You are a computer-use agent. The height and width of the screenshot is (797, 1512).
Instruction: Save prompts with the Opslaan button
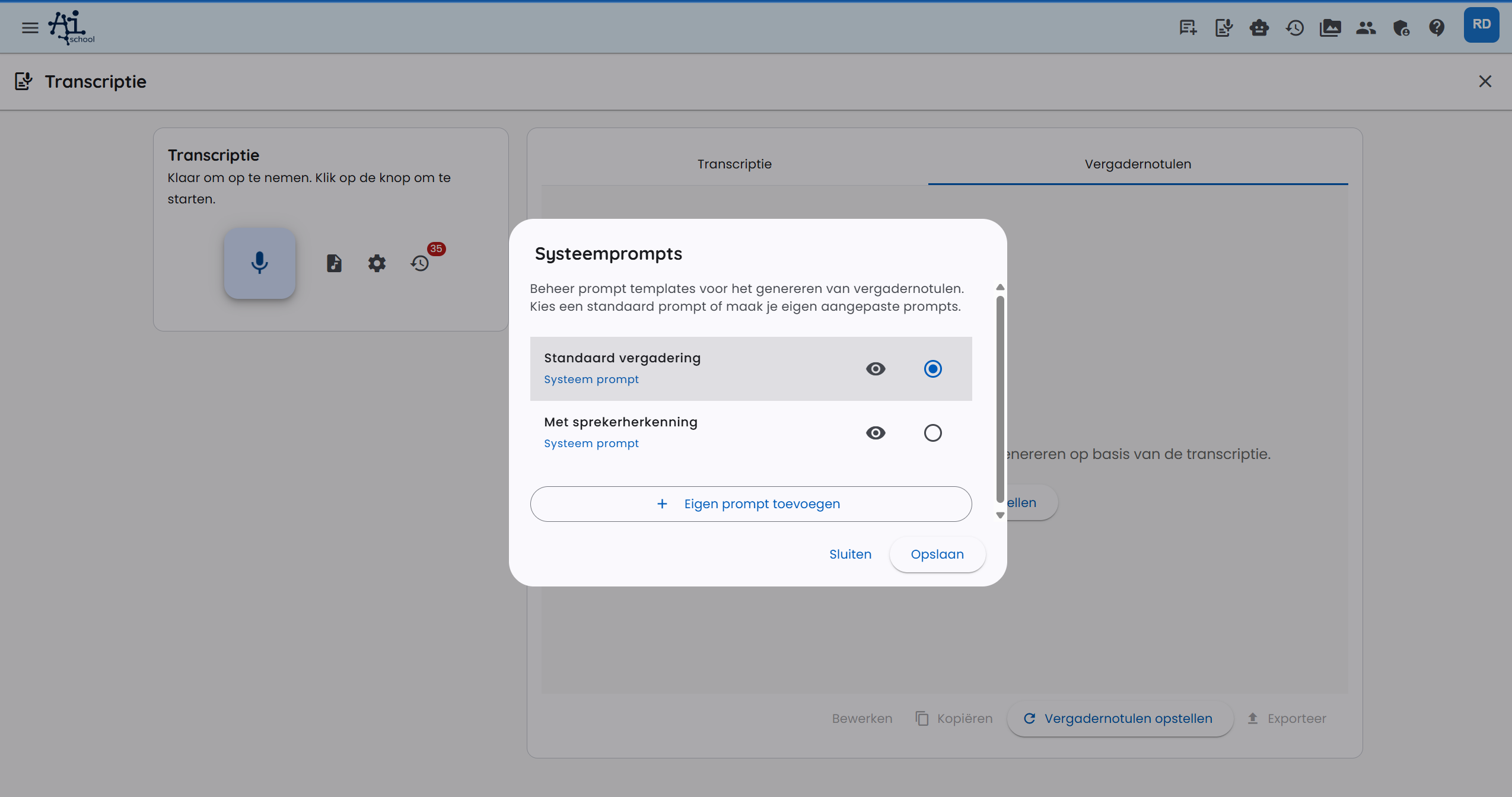[937, 554]
